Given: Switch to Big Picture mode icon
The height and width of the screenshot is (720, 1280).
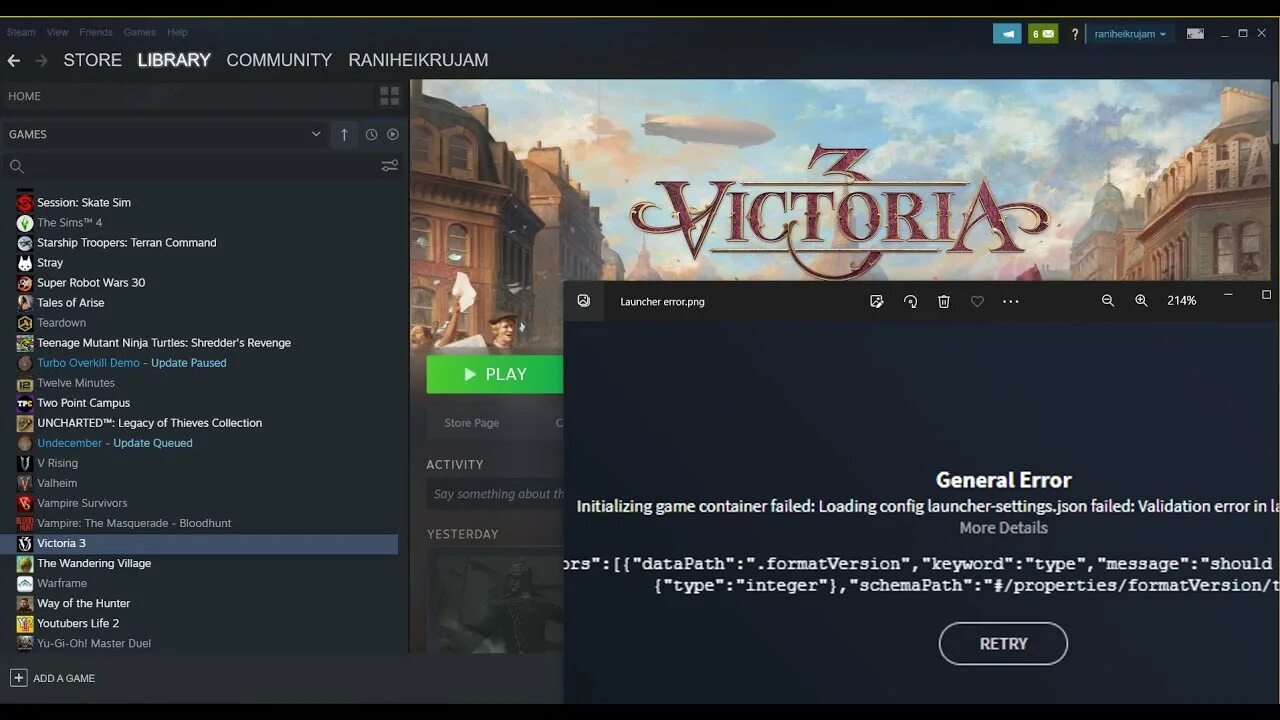Looking at the screenshot, I should (1195, 33).
